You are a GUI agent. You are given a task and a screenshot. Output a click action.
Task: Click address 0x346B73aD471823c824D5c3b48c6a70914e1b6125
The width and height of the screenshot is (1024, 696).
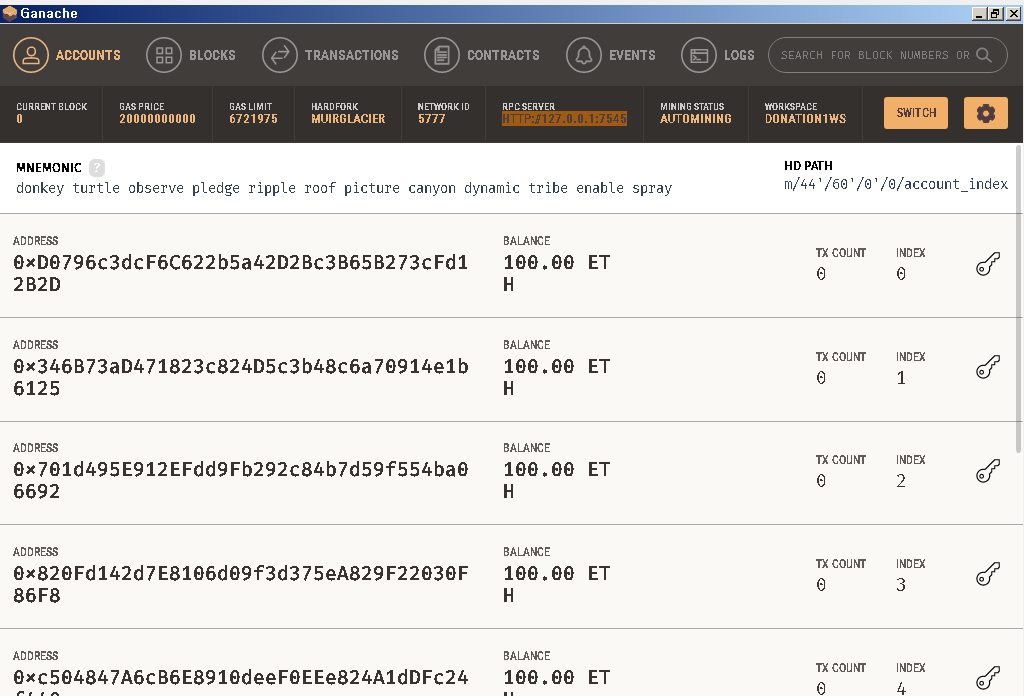tap(240, 377)
